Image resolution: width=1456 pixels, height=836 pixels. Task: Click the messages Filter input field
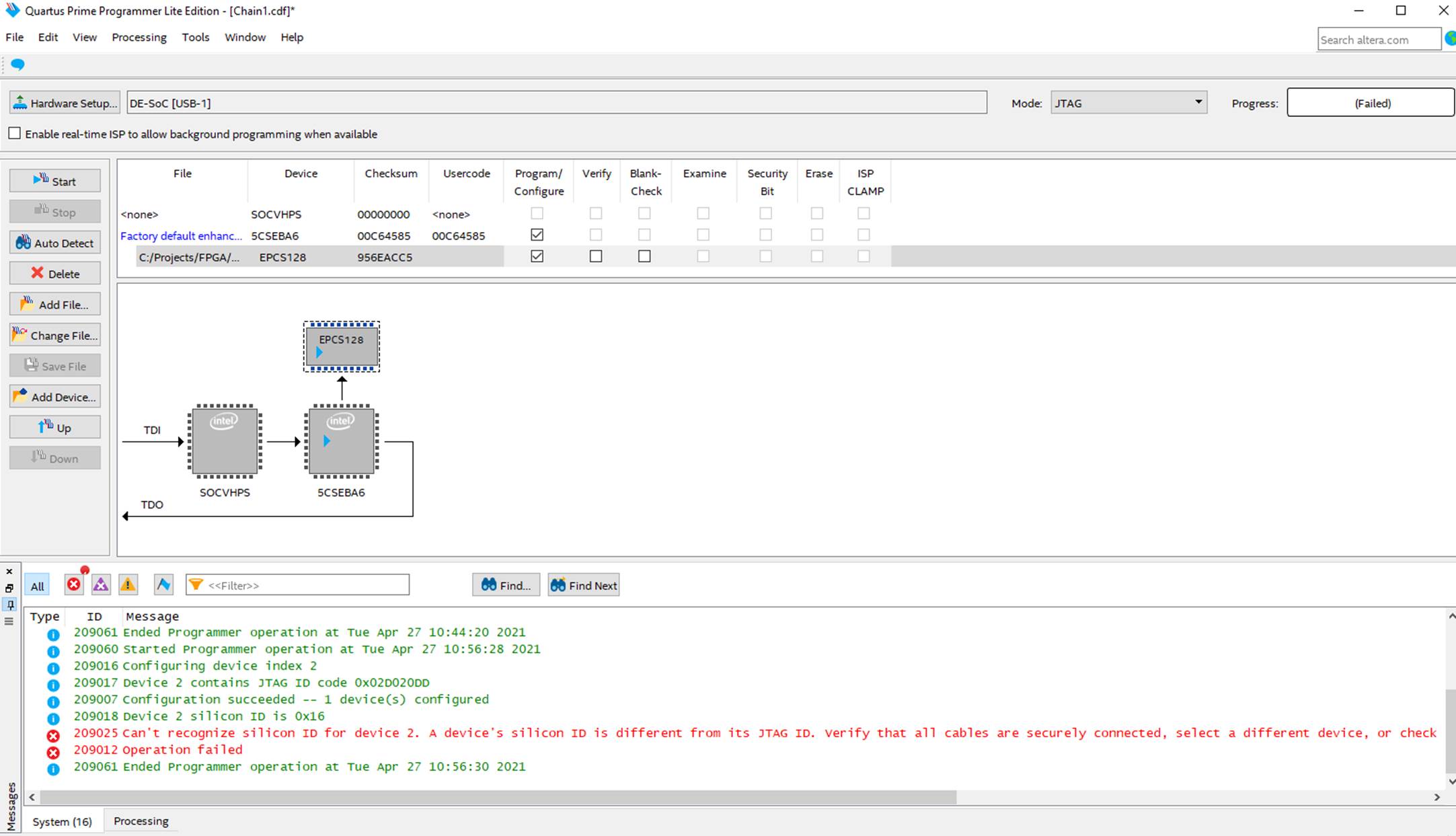point(297,585)
